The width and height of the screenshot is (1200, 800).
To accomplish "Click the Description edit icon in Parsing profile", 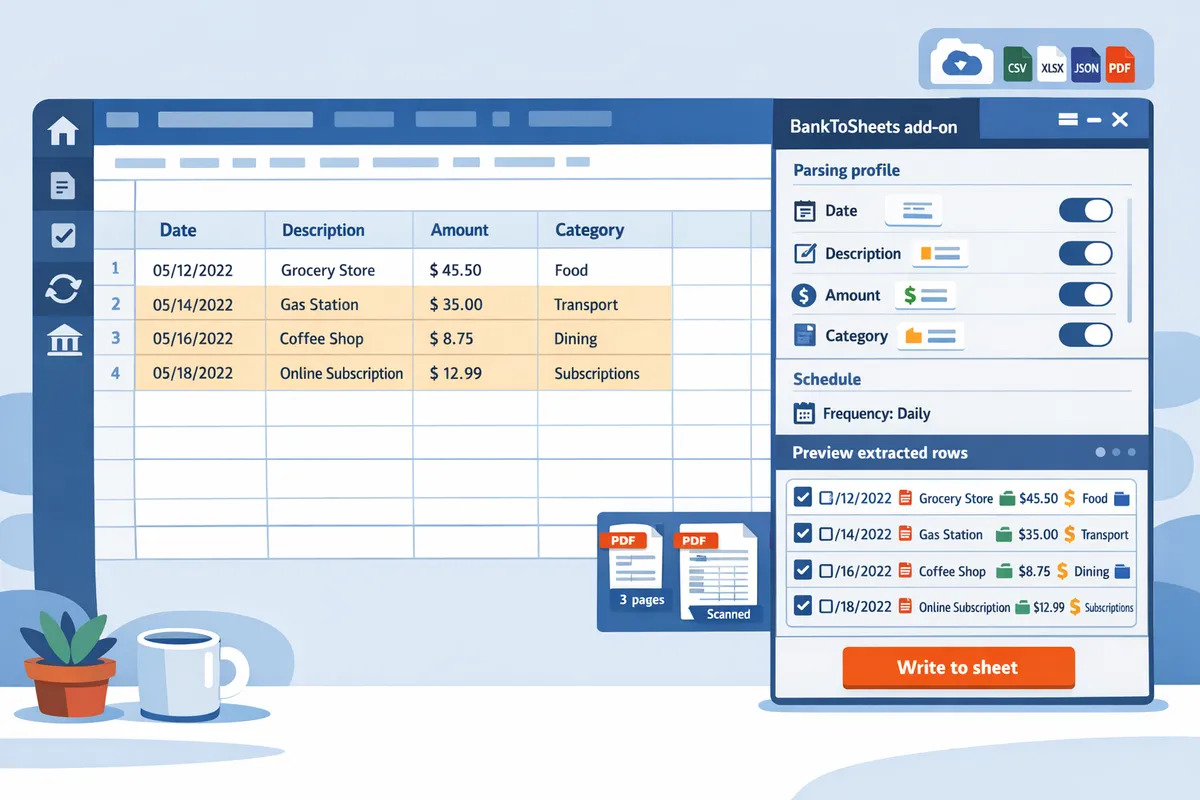I will 804,253.
